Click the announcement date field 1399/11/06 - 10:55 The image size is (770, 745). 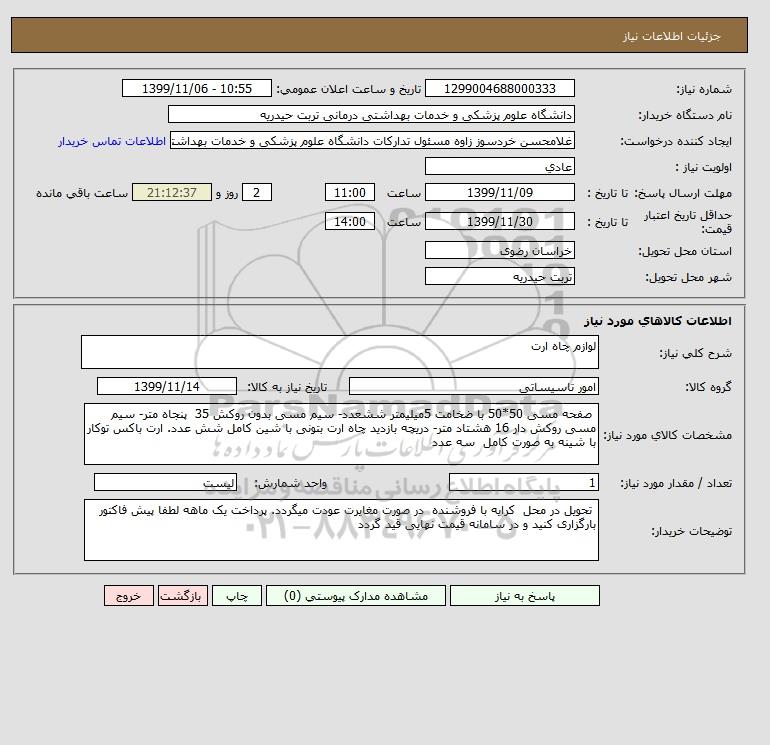[x=196, y=88]
